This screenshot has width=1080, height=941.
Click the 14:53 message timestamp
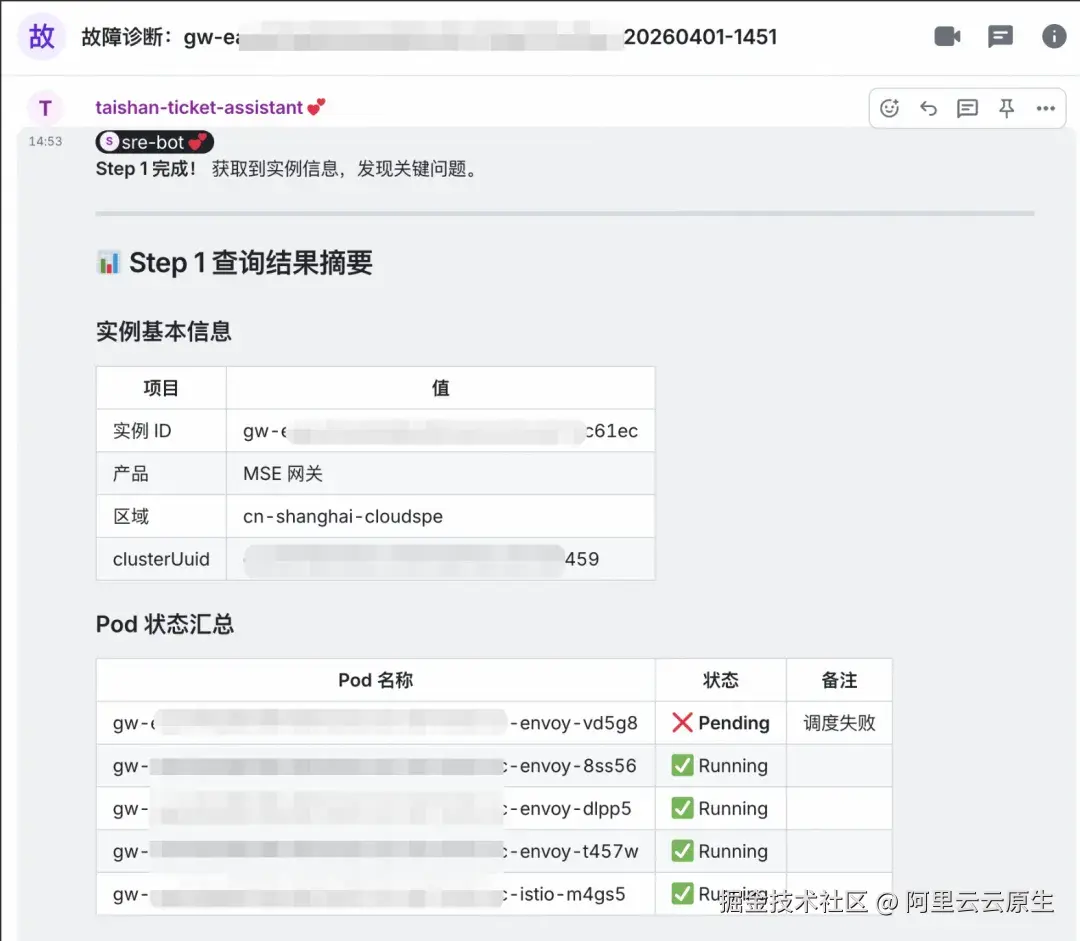pyautogui.click(x=45, y=142)
